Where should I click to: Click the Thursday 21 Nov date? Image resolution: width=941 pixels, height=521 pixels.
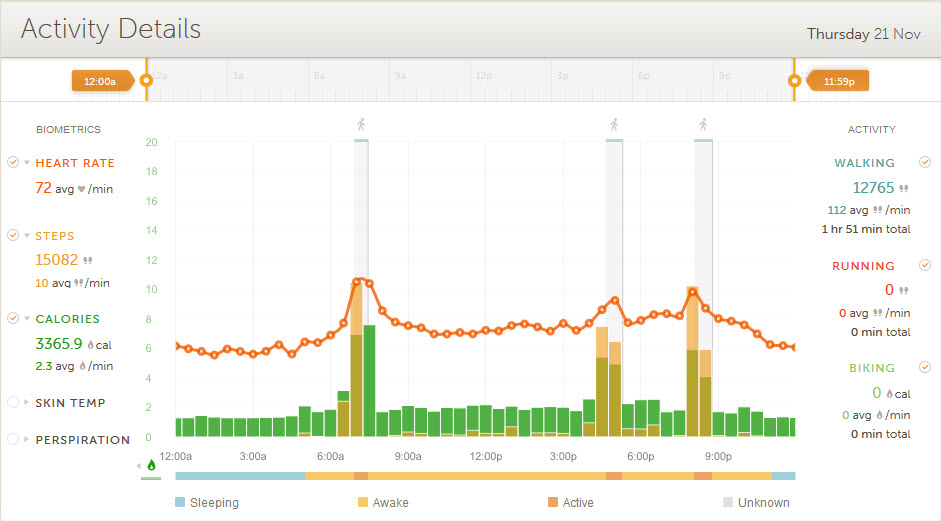(863, 34)
